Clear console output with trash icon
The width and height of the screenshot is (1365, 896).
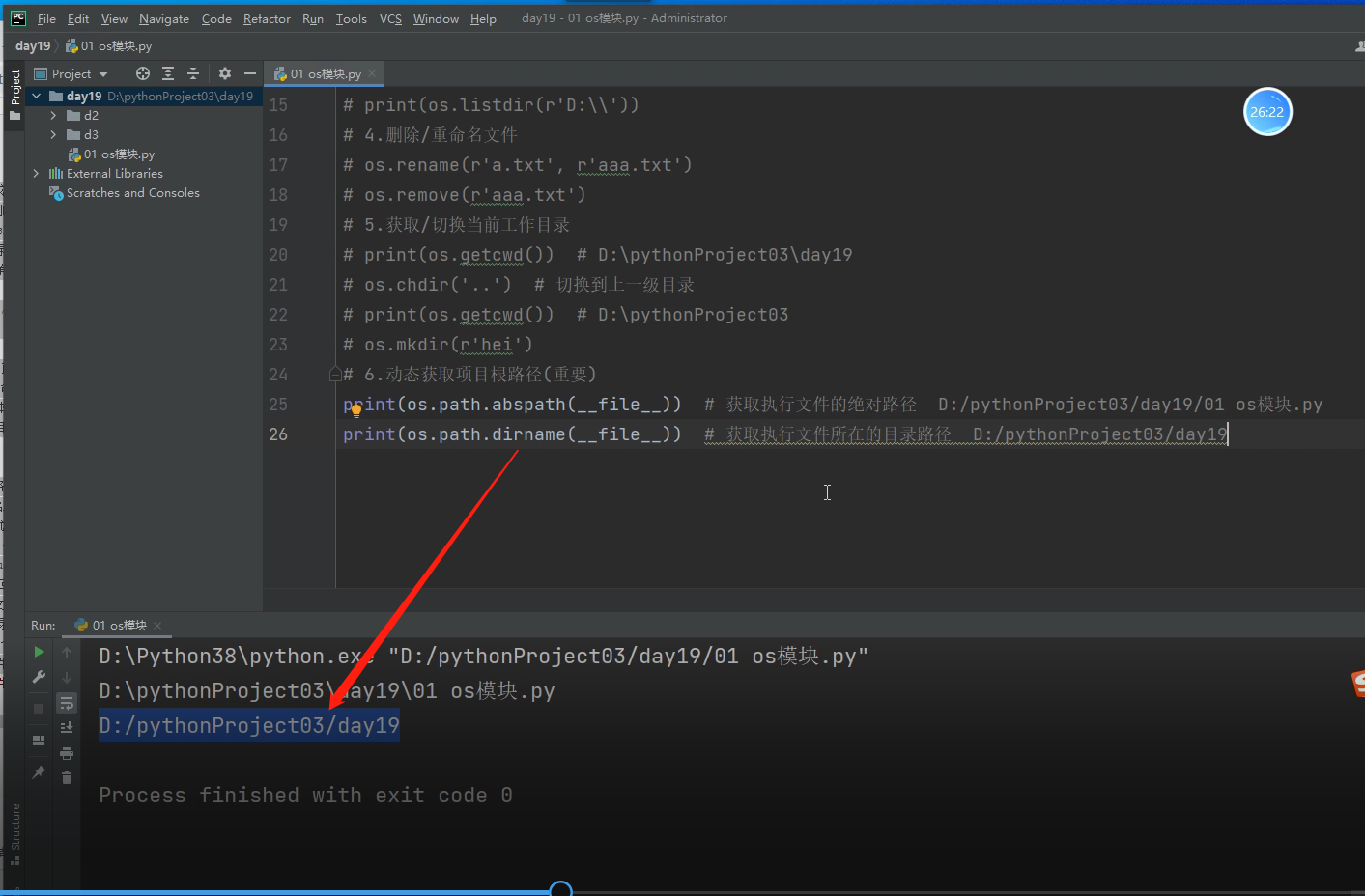[67, 778]
